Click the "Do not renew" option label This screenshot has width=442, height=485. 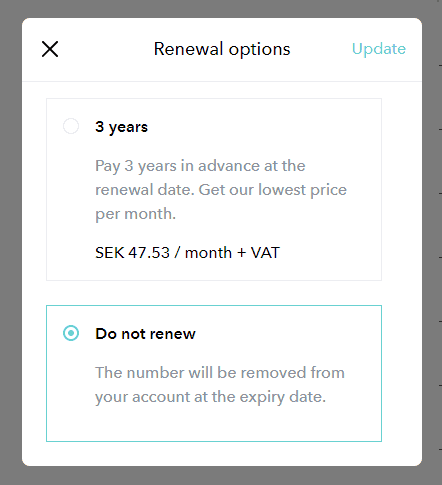tap(145, 334)
